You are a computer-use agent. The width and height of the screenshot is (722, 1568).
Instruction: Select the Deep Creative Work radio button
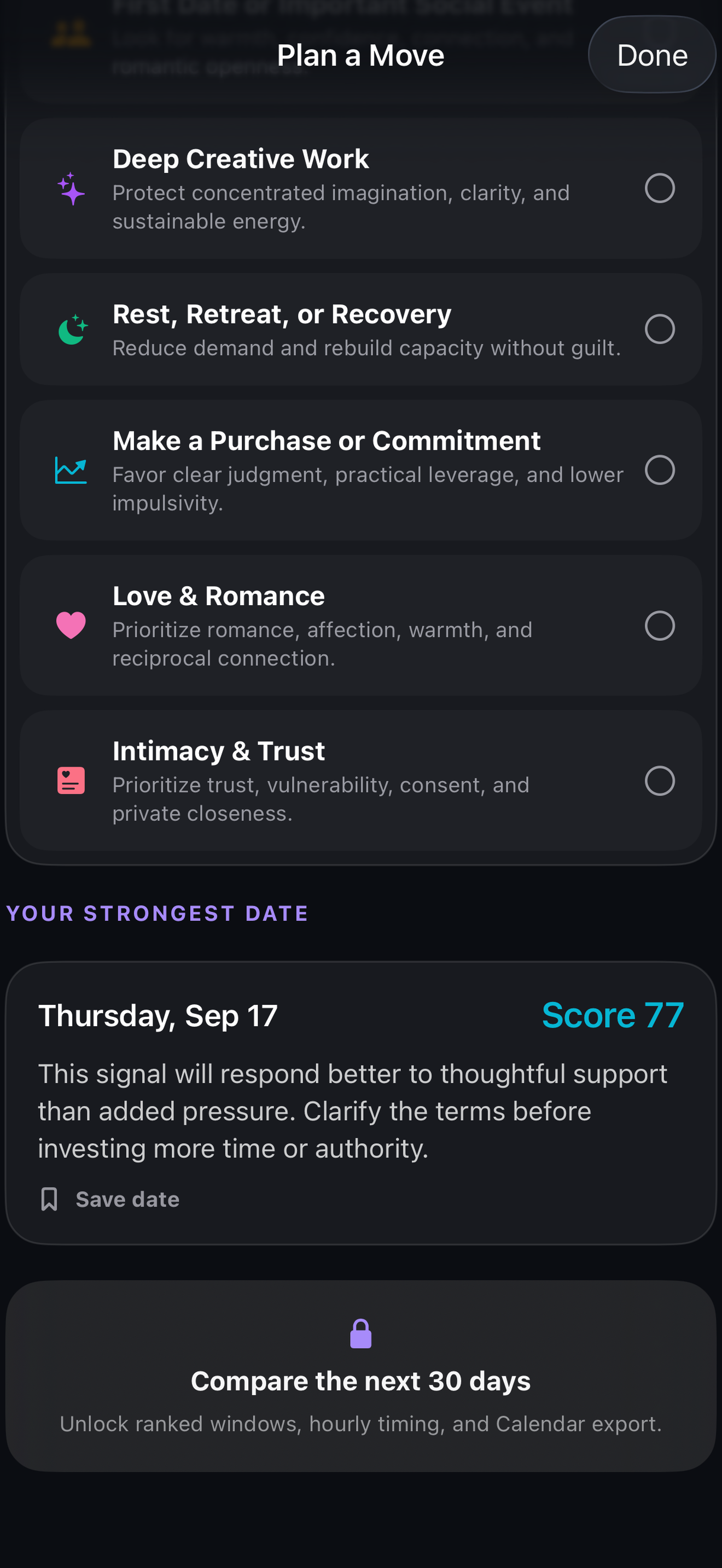[x=660, y=189]
